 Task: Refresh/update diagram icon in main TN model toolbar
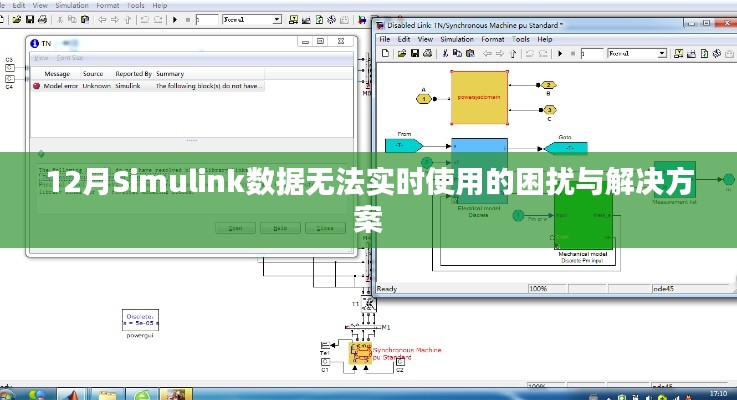(x=319, y=19)
